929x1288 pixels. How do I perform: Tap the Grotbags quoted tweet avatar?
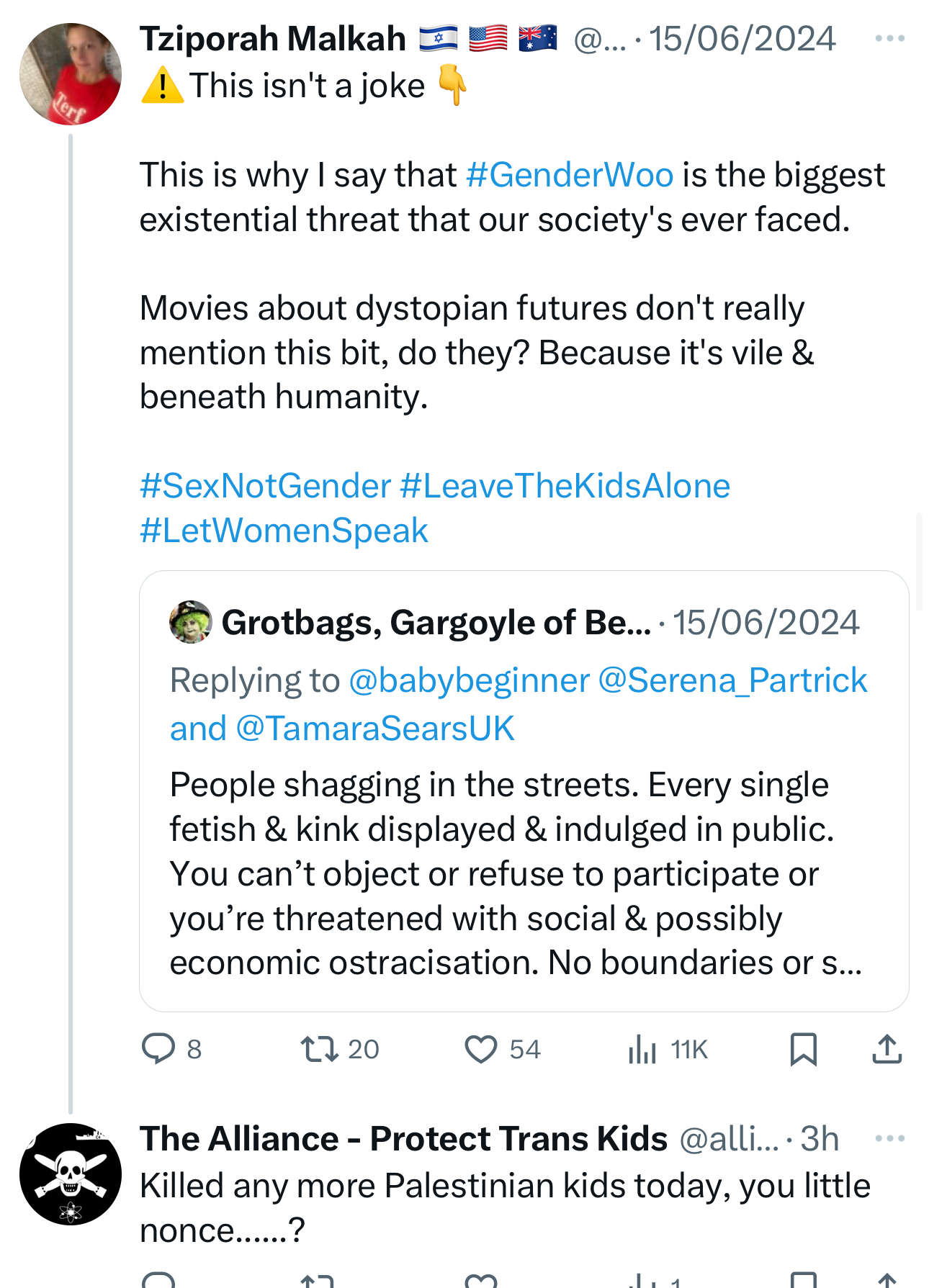(x=190, y=622)
